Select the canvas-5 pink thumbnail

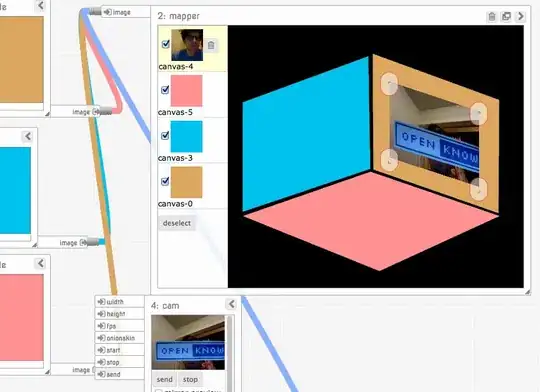pos(186,91)
